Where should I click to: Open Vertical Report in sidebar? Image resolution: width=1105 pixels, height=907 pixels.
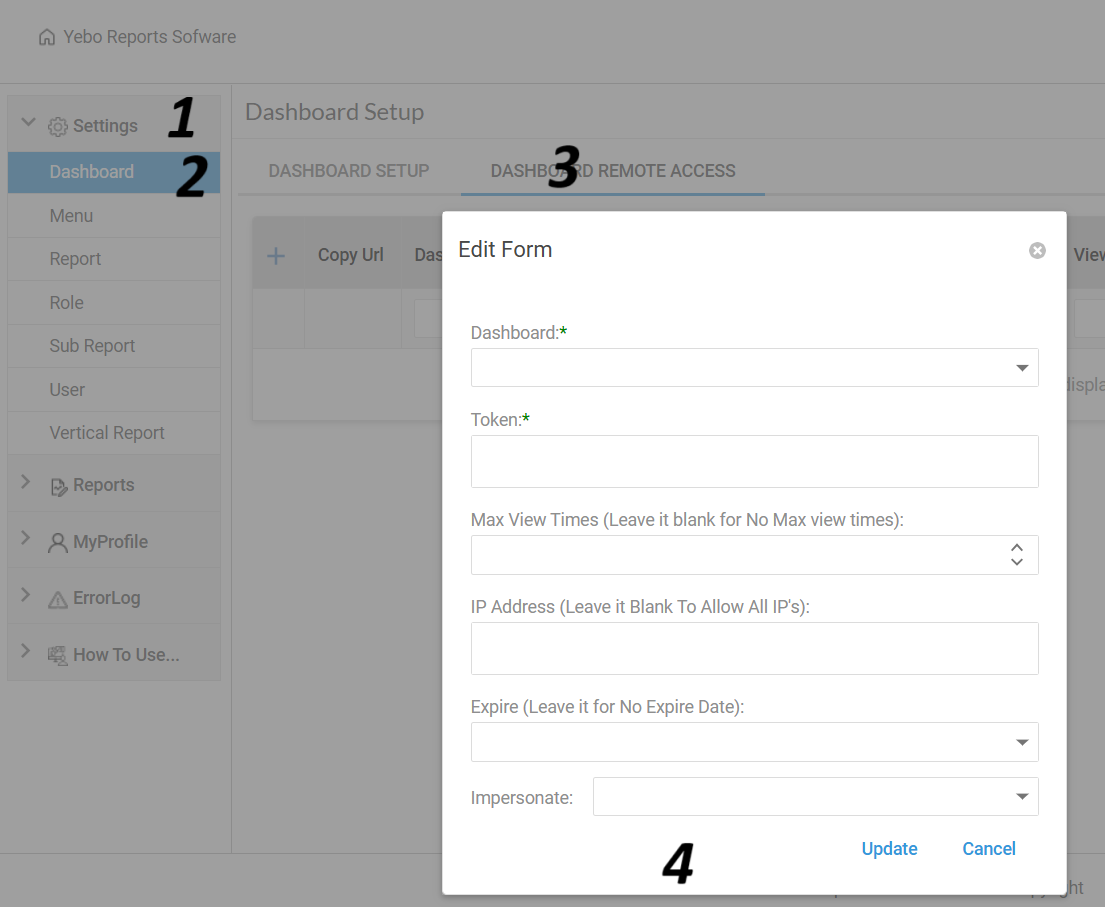point(114,433)
